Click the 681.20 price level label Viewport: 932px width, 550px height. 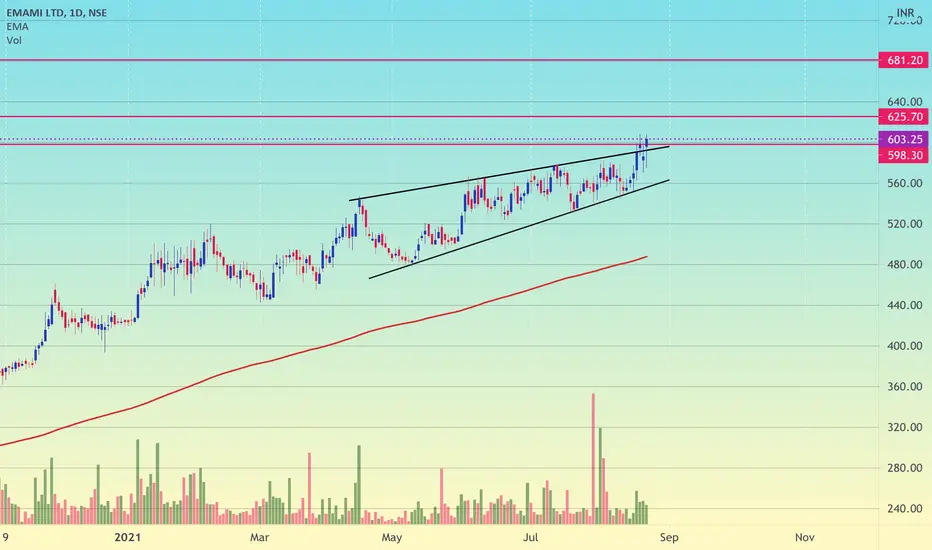click(x=905, y=60)
